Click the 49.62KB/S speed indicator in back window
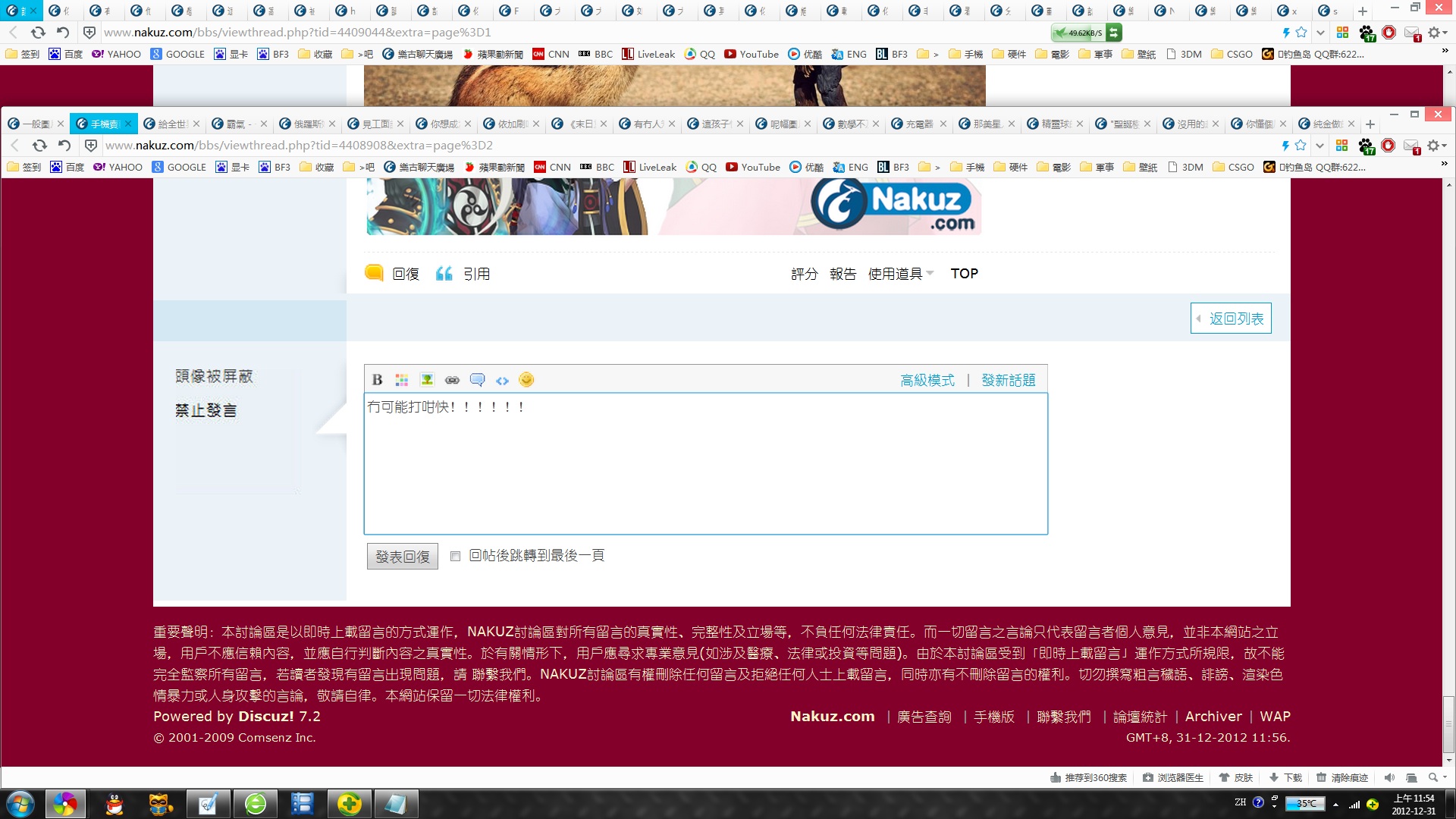 1085,33
